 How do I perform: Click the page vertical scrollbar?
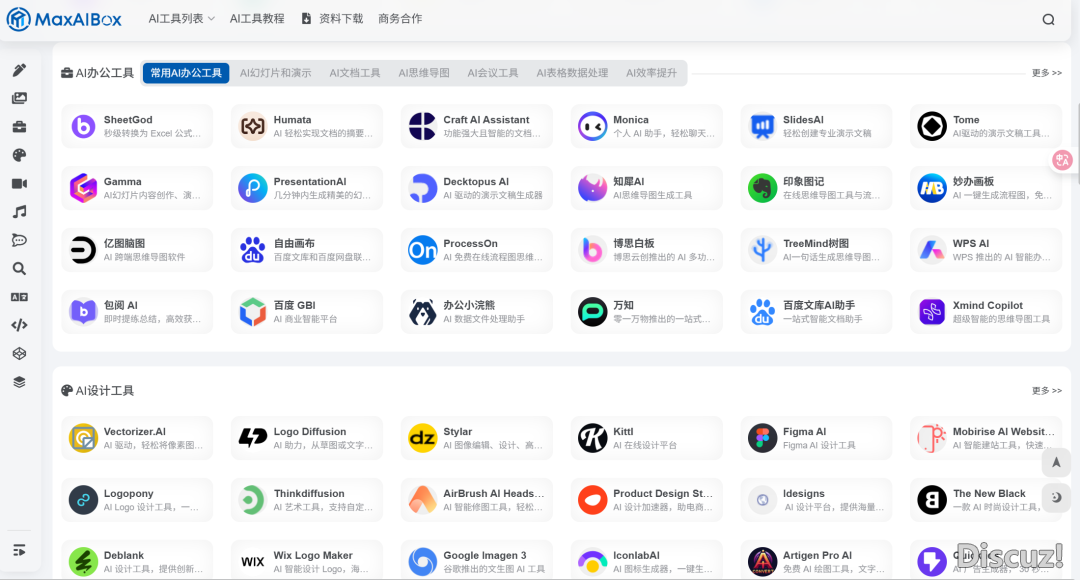click(x=1077, y=144)
